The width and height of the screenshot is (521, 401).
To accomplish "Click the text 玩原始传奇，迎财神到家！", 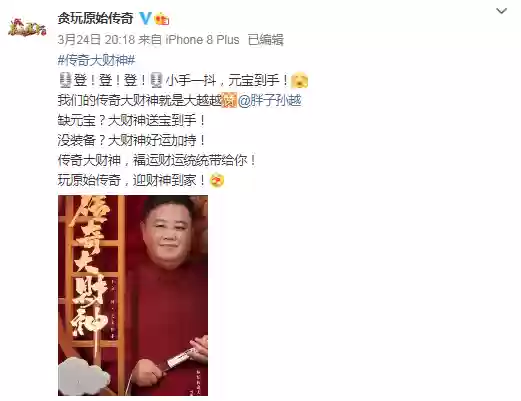I will pos(132,180).
